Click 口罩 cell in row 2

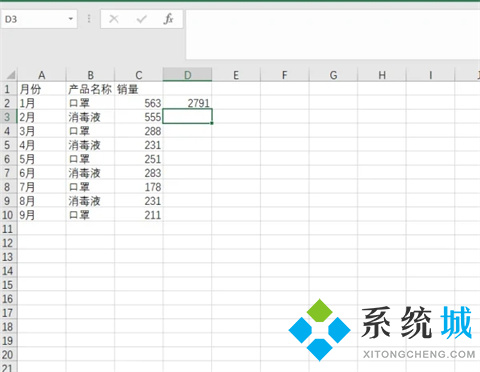[90, 103]
